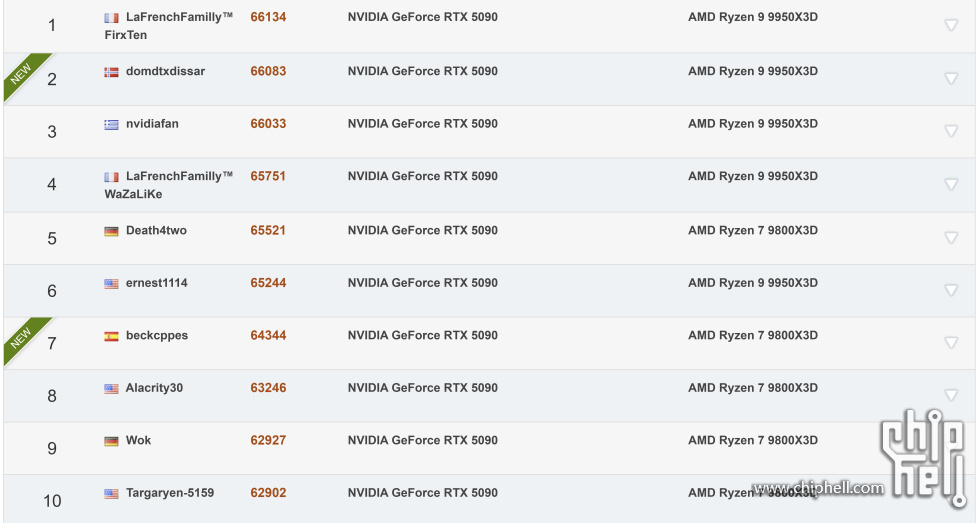Open beckcppes user profile
This screenshot has height=523, width=980.
(157, 336)
